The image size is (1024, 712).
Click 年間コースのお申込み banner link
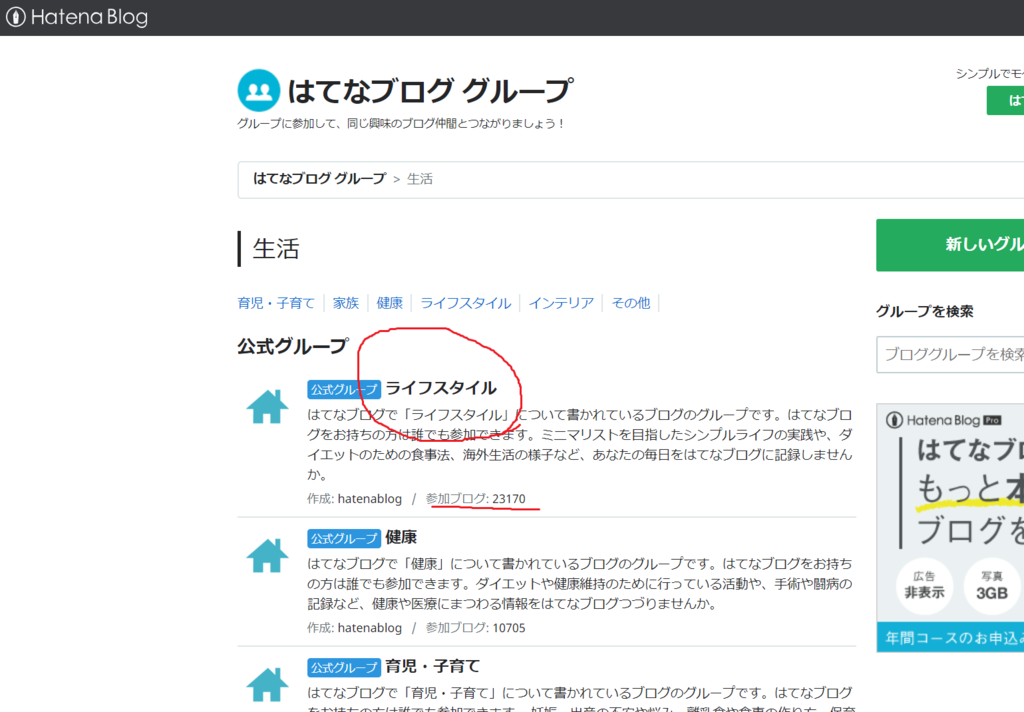[x=950, y=638]
